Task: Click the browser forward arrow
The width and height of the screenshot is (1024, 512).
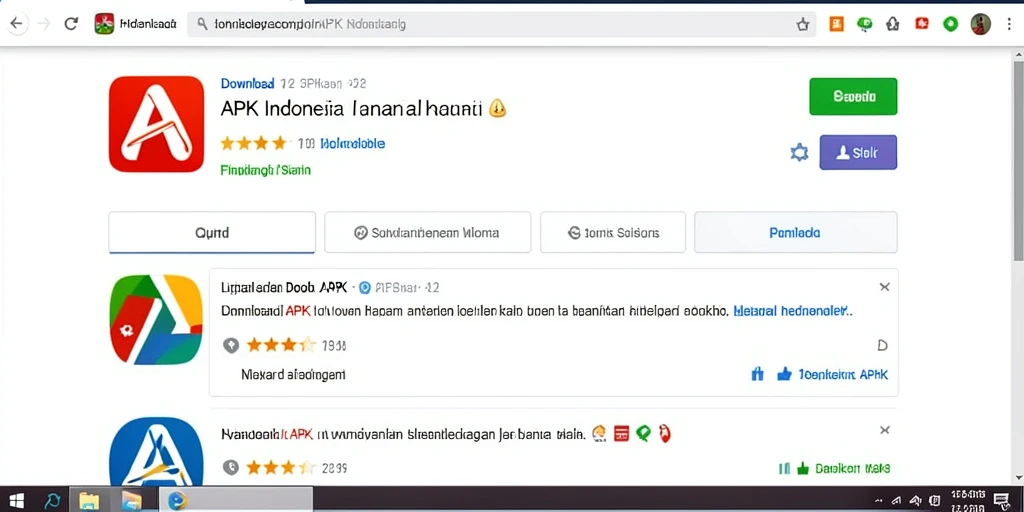Action: (x=44, y=24)
